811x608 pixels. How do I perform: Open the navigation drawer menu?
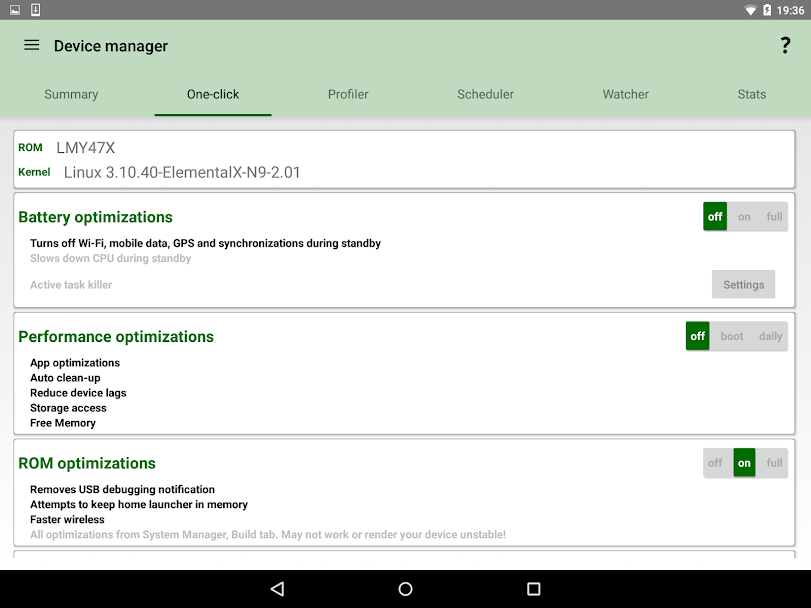(x=31, y=45)
